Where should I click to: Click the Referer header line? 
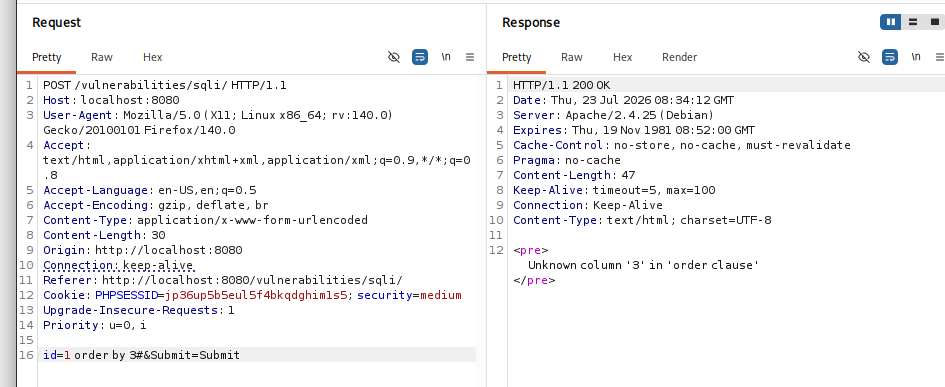tap(222, 280)
